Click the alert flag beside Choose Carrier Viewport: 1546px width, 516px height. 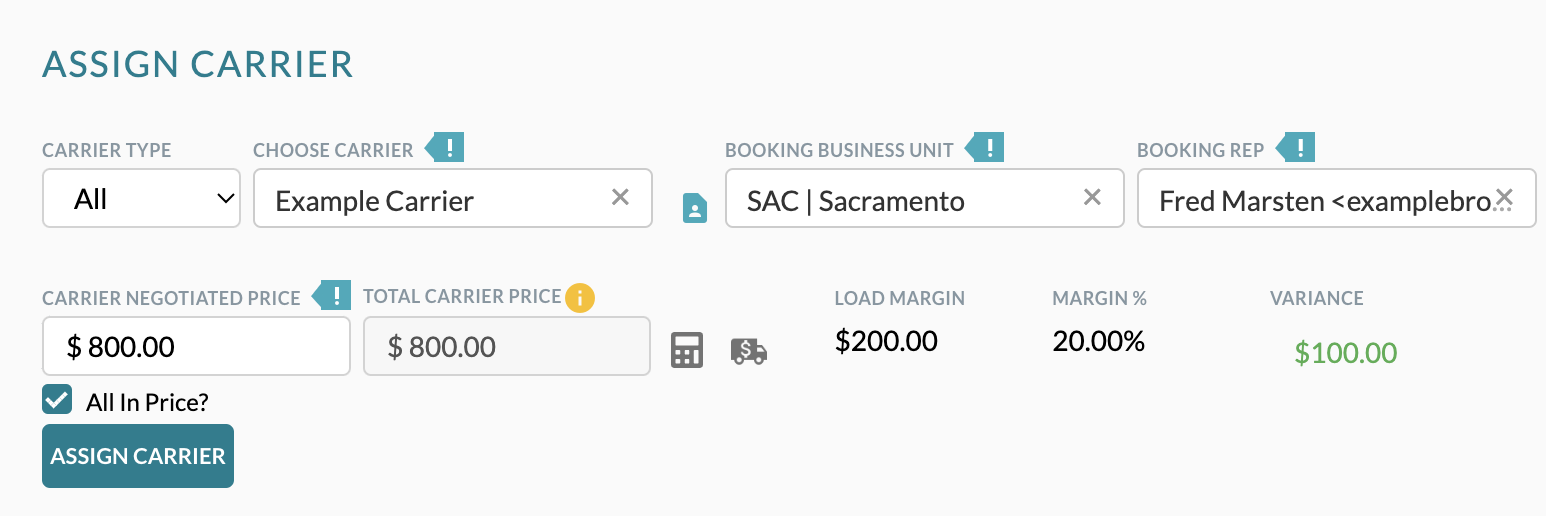pyautogui.click(x=446, y=149)
